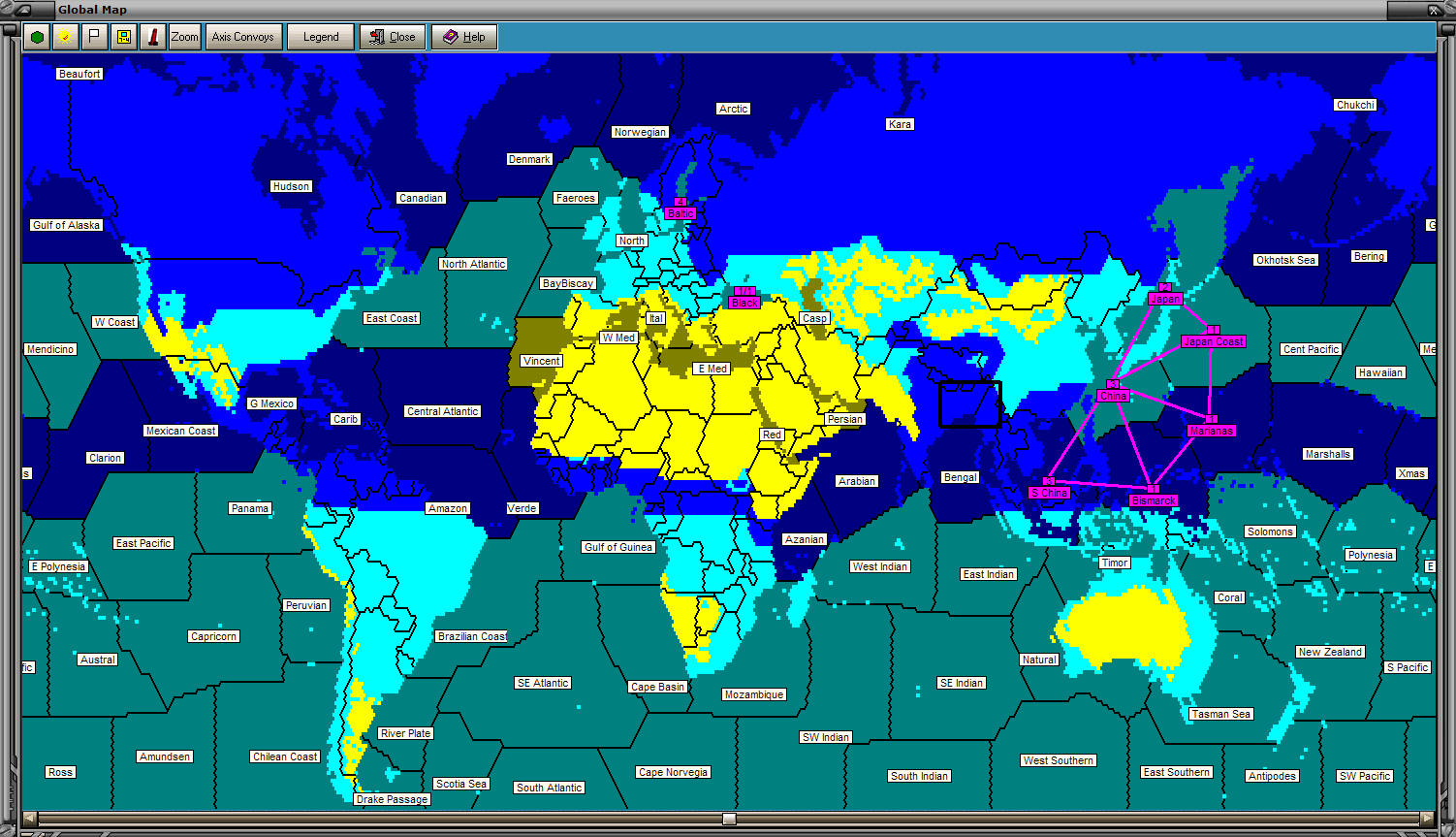The height and width of the screenshot is (837, 1456).
Task: Open the map Legend
Action: point(320,36)
